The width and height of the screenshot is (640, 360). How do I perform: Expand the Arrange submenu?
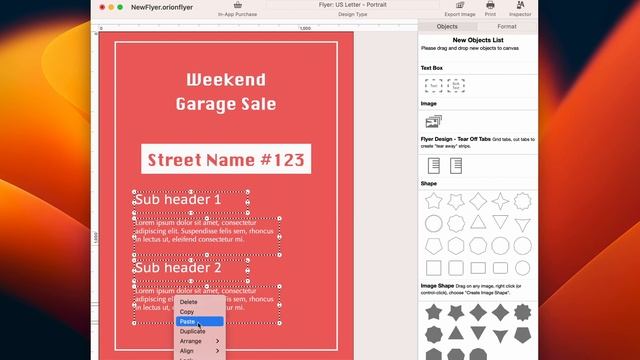coord(200,341)
